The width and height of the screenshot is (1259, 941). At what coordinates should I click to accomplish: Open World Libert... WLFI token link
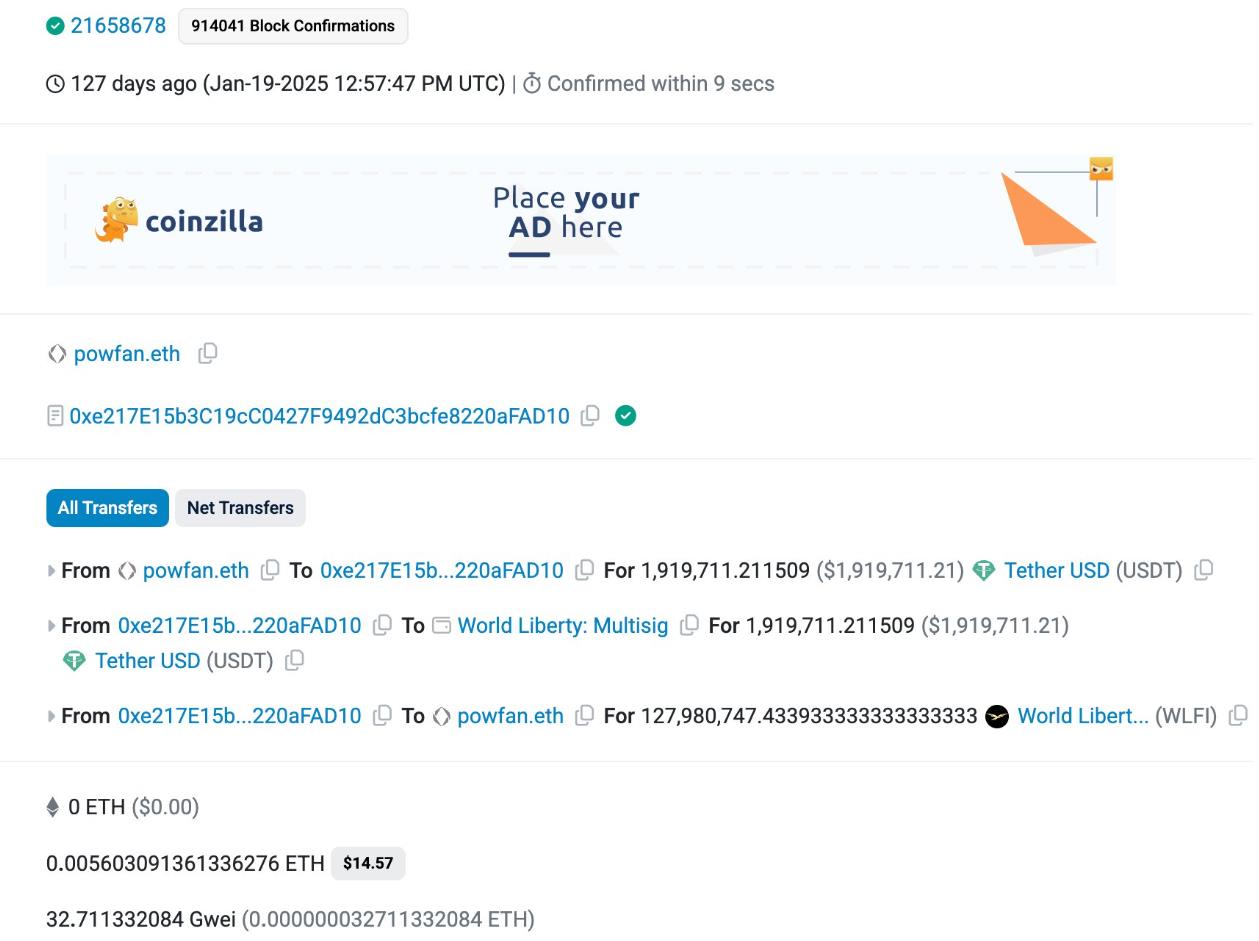[1083, 716]
